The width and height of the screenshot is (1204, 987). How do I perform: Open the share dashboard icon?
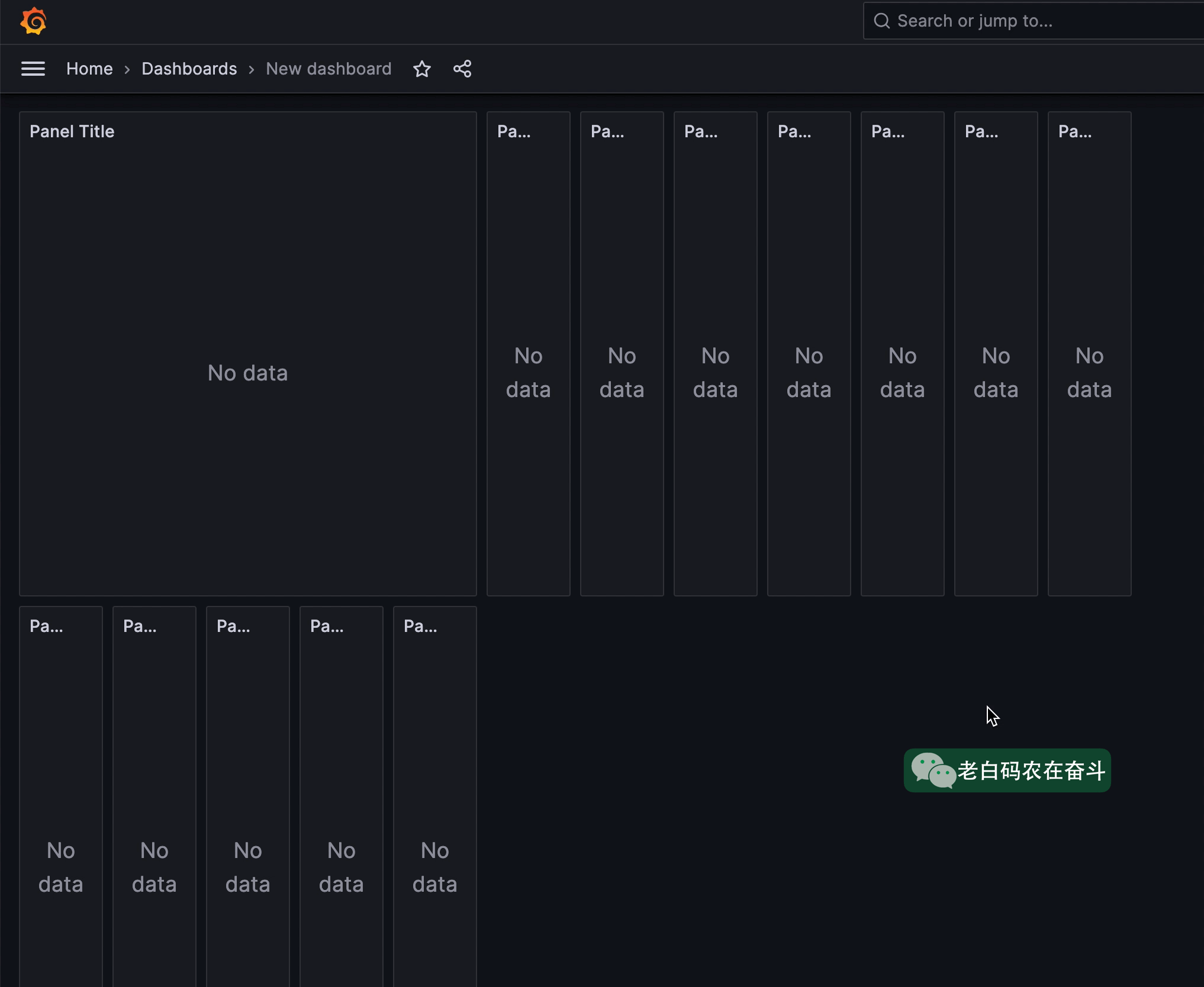(462, 69)
